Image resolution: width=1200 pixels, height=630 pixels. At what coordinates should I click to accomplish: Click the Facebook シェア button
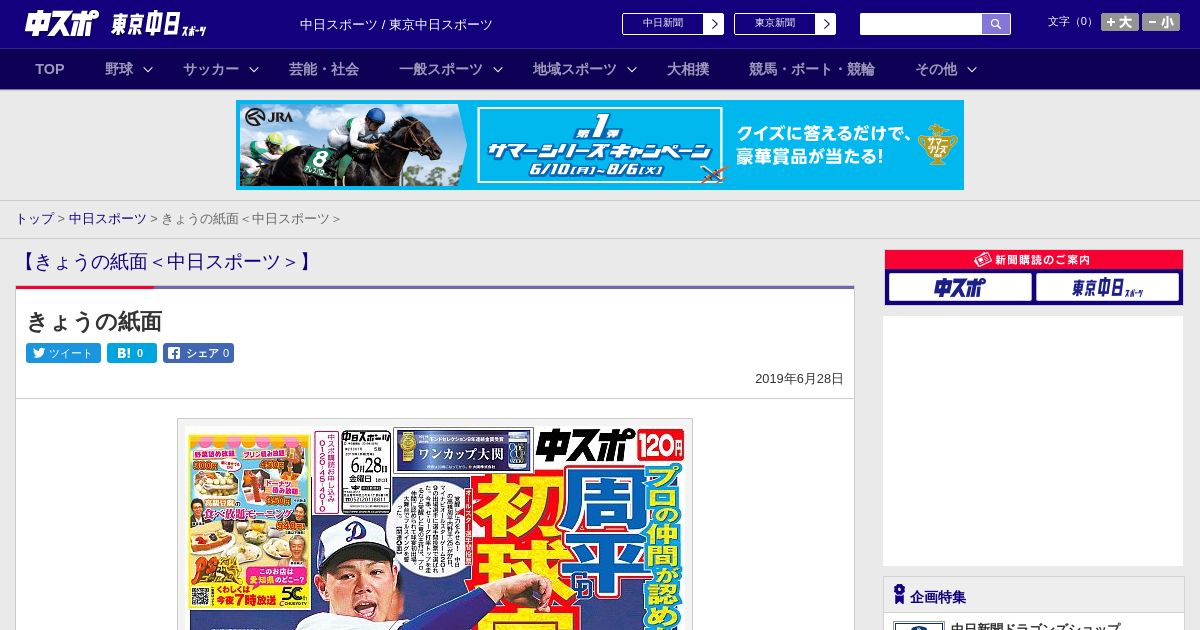[198, 353]
